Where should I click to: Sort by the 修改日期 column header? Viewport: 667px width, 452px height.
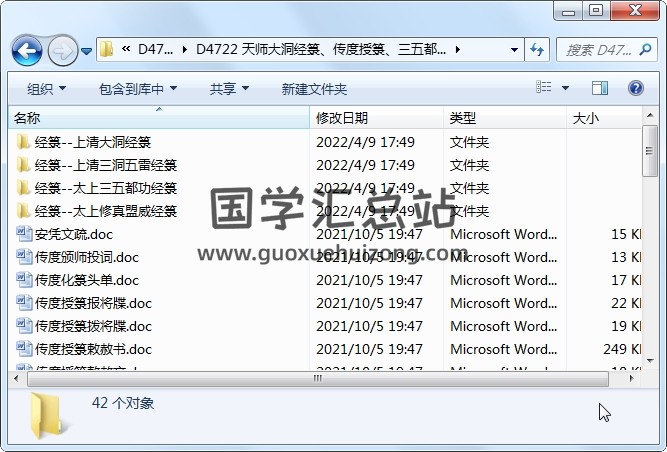376,118
